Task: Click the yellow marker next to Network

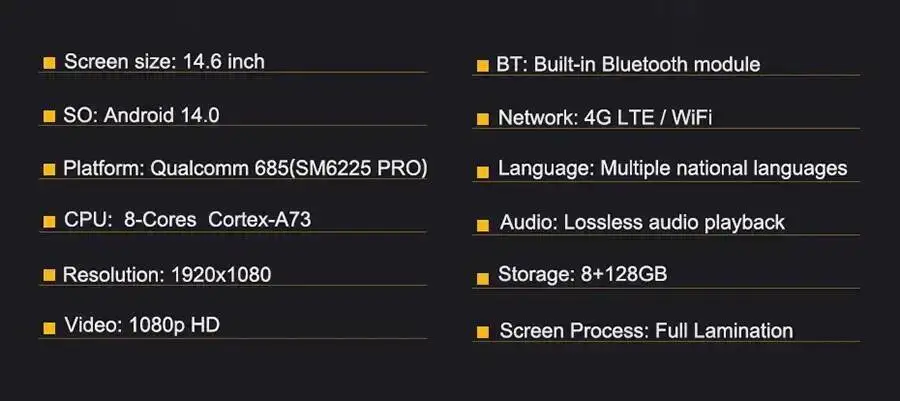Action: (x=483, y=119)
